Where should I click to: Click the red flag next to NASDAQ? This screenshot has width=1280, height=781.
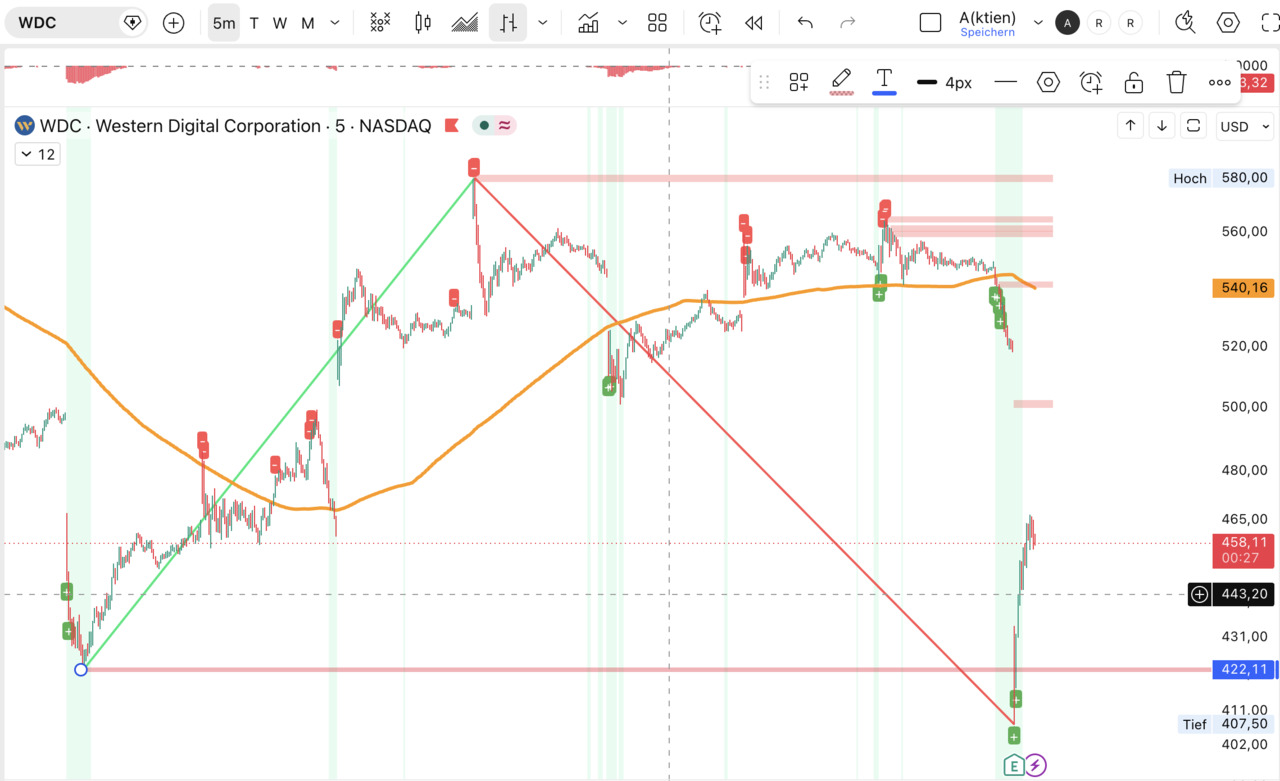coord(451,126)
